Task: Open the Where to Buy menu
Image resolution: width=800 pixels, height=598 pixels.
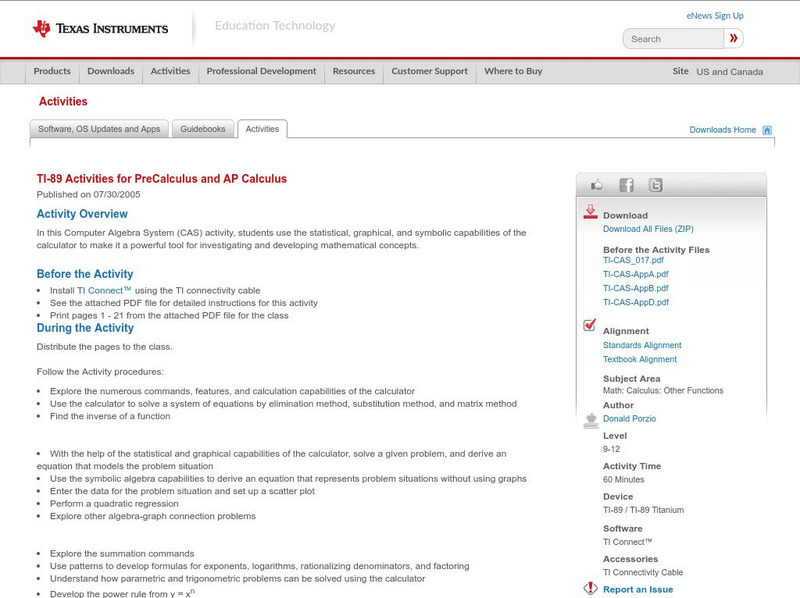Action: click(x=513, y=71)
